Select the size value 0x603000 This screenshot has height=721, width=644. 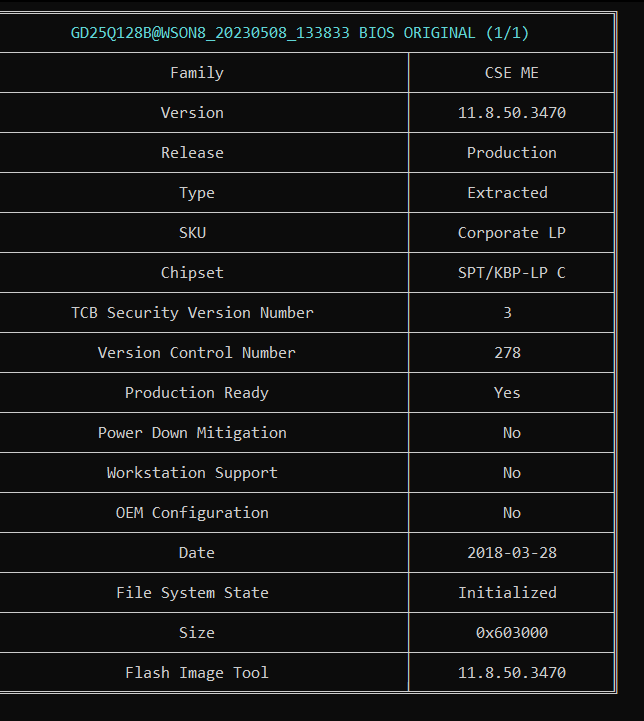click(511, 633)
